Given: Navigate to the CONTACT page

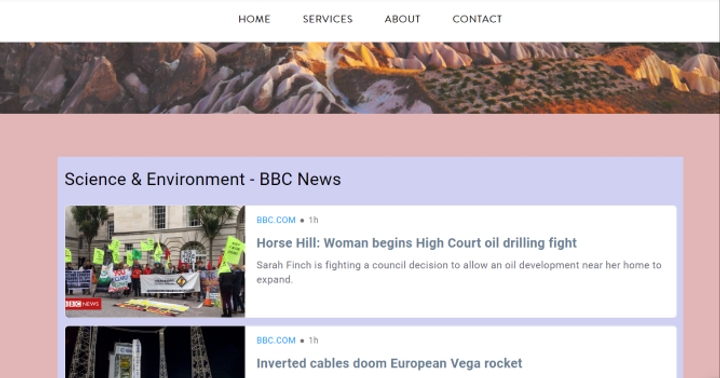Looking at the screenshot, I should pyautogui.click(x=477, y=19).
